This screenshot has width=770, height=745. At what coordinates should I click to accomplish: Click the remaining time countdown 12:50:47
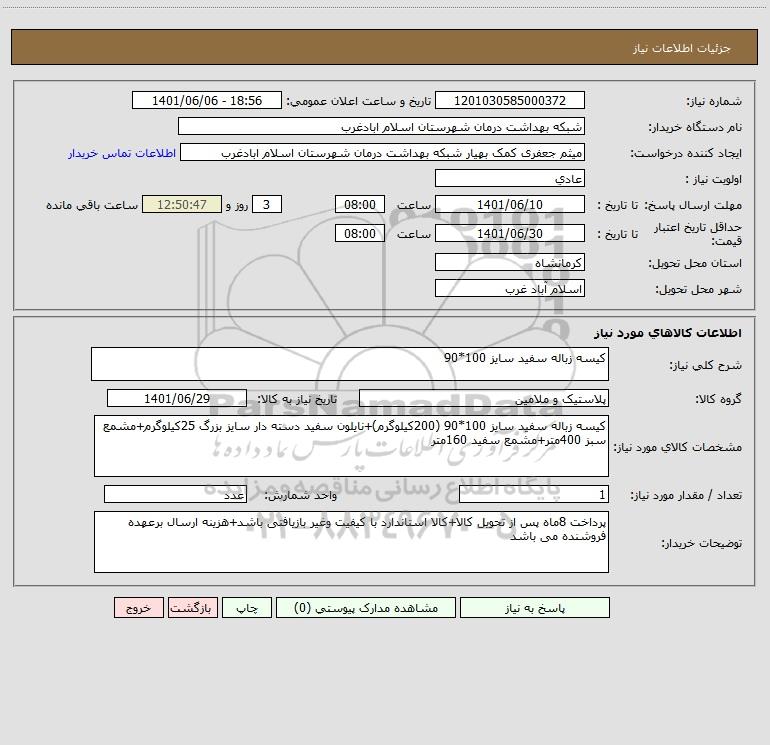pos(181,204)
